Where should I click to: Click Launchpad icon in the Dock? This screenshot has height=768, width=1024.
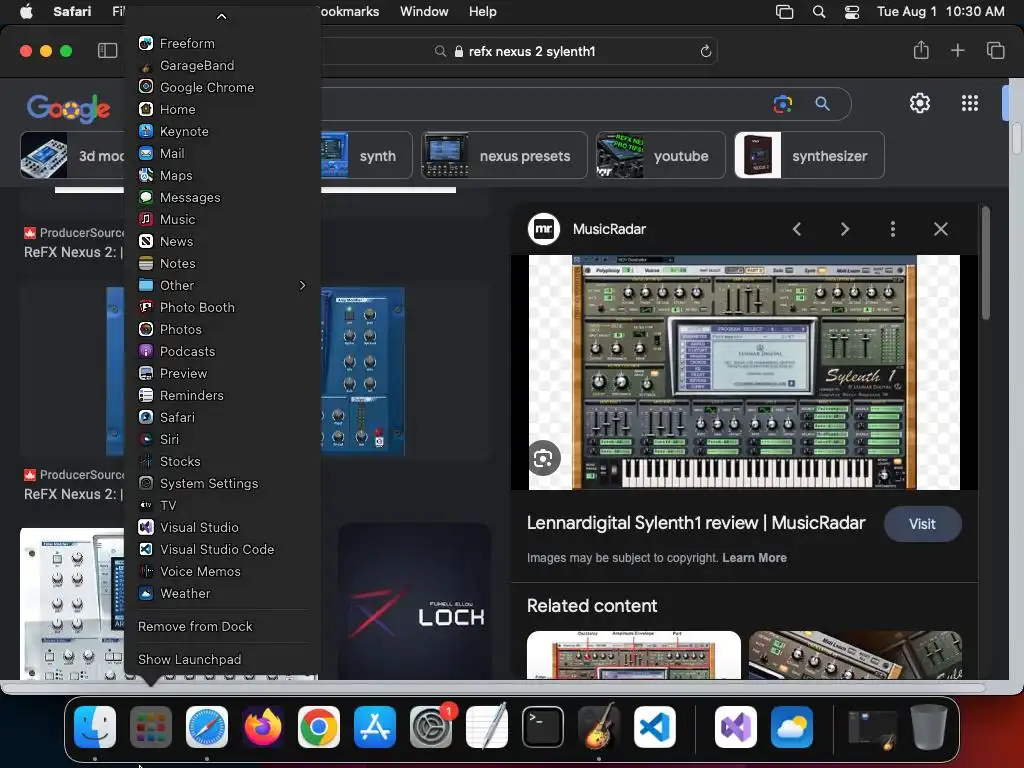(151, 727)
